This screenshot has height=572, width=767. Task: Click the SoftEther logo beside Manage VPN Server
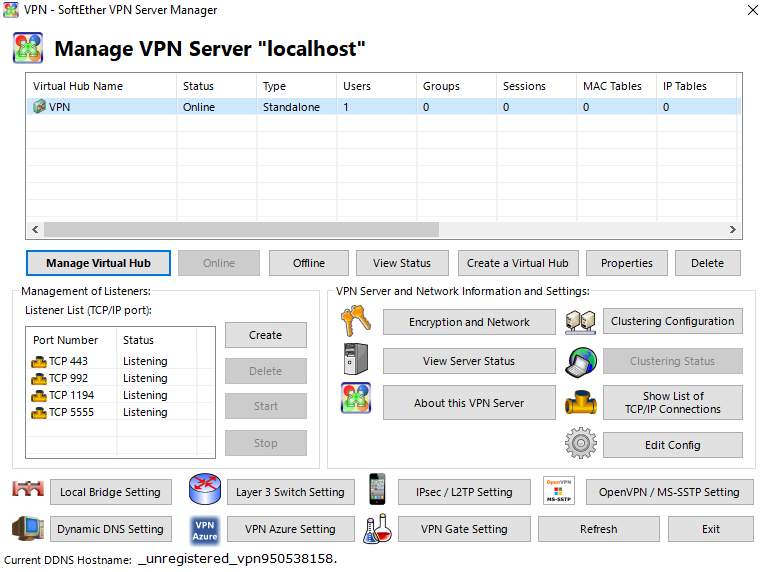(x=28, y=48)
